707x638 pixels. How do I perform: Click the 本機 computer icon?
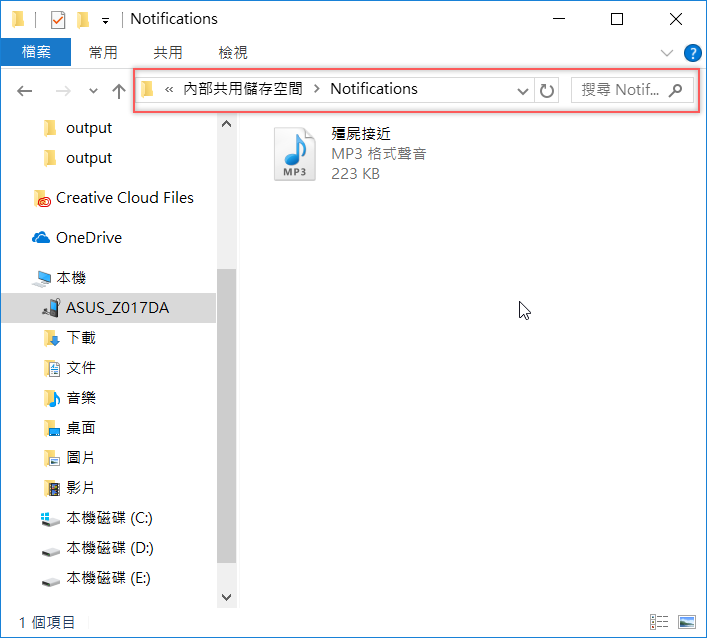coord(42,279)
